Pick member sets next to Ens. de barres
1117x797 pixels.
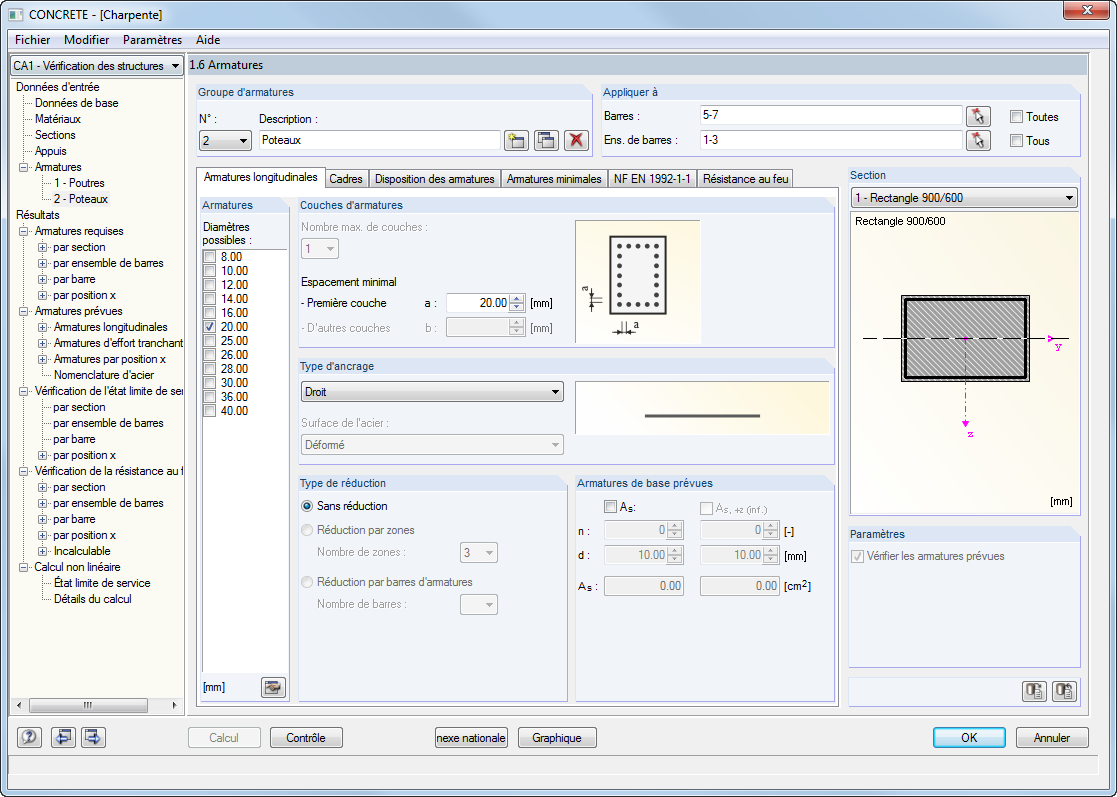978,140
